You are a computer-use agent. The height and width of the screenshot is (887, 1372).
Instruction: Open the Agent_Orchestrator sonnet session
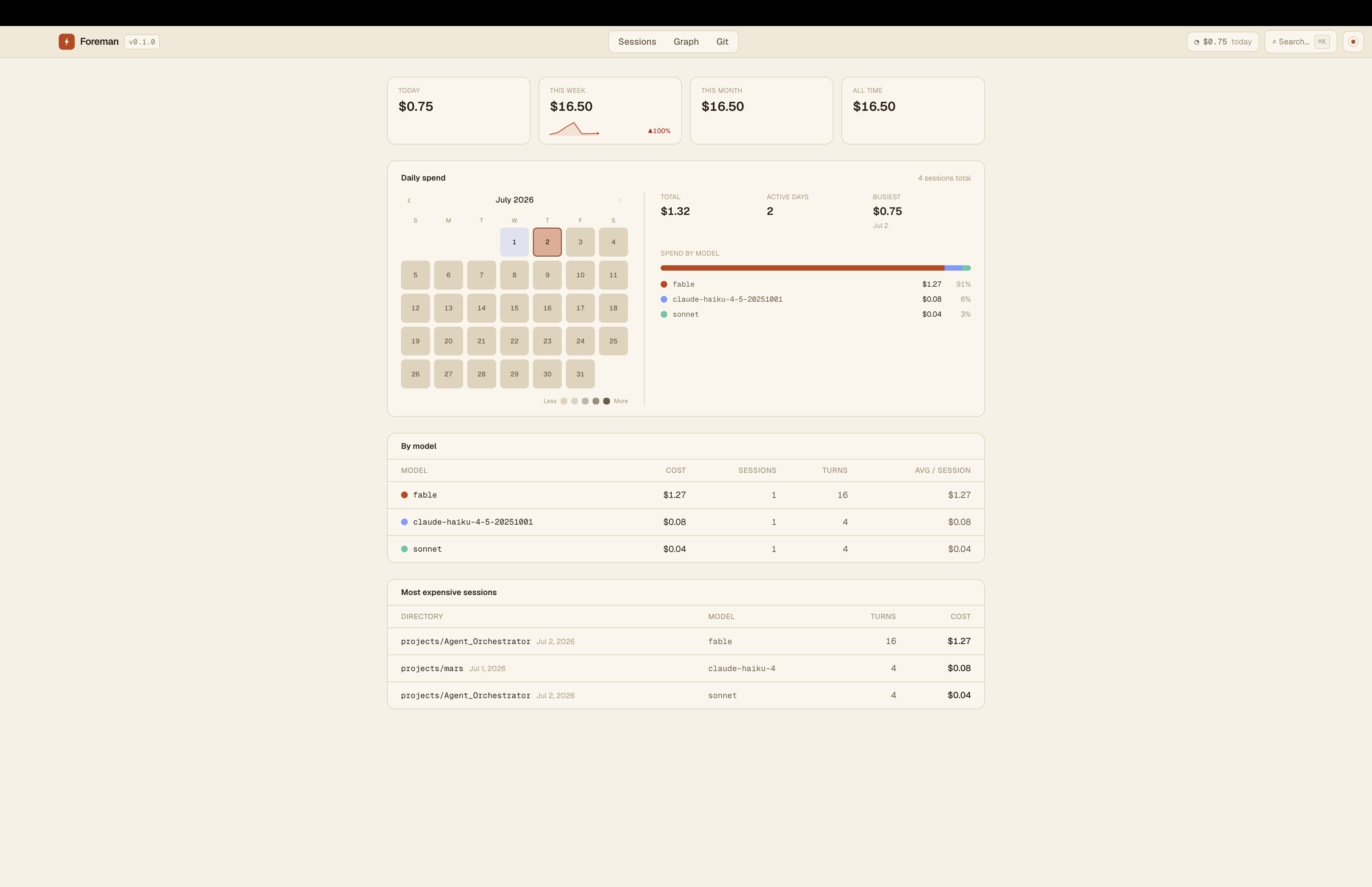(686, 695)
